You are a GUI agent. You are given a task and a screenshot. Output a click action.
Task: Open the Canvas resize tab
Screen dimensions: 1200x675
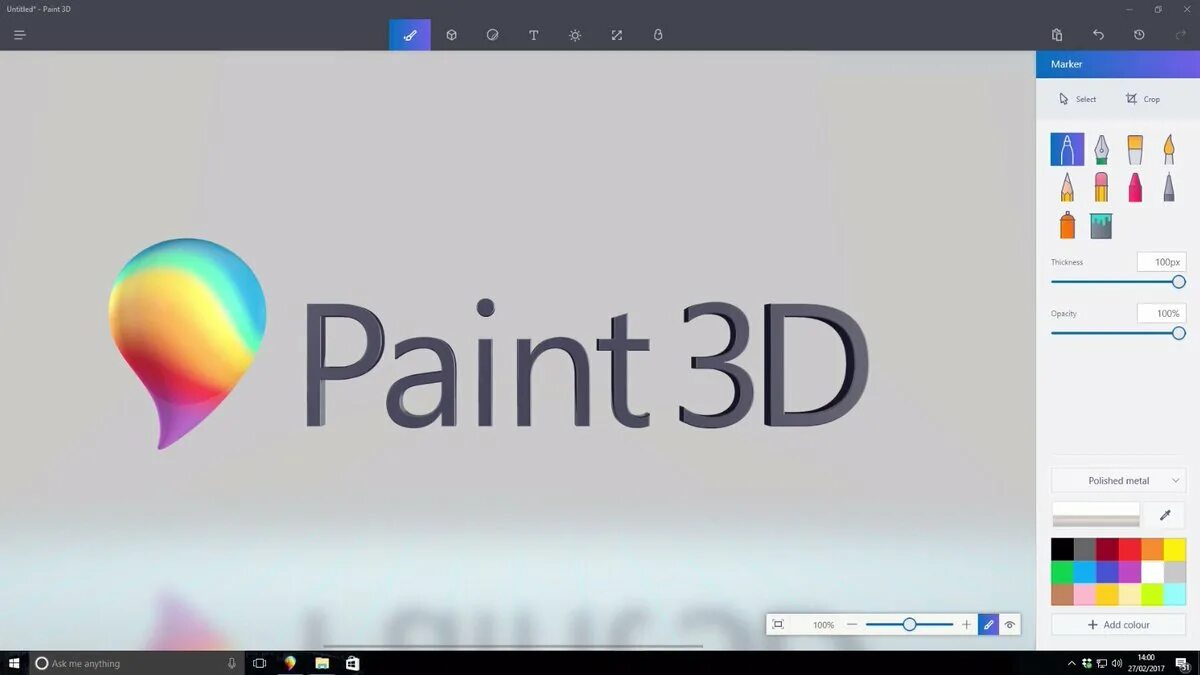[x=617, y=35]
